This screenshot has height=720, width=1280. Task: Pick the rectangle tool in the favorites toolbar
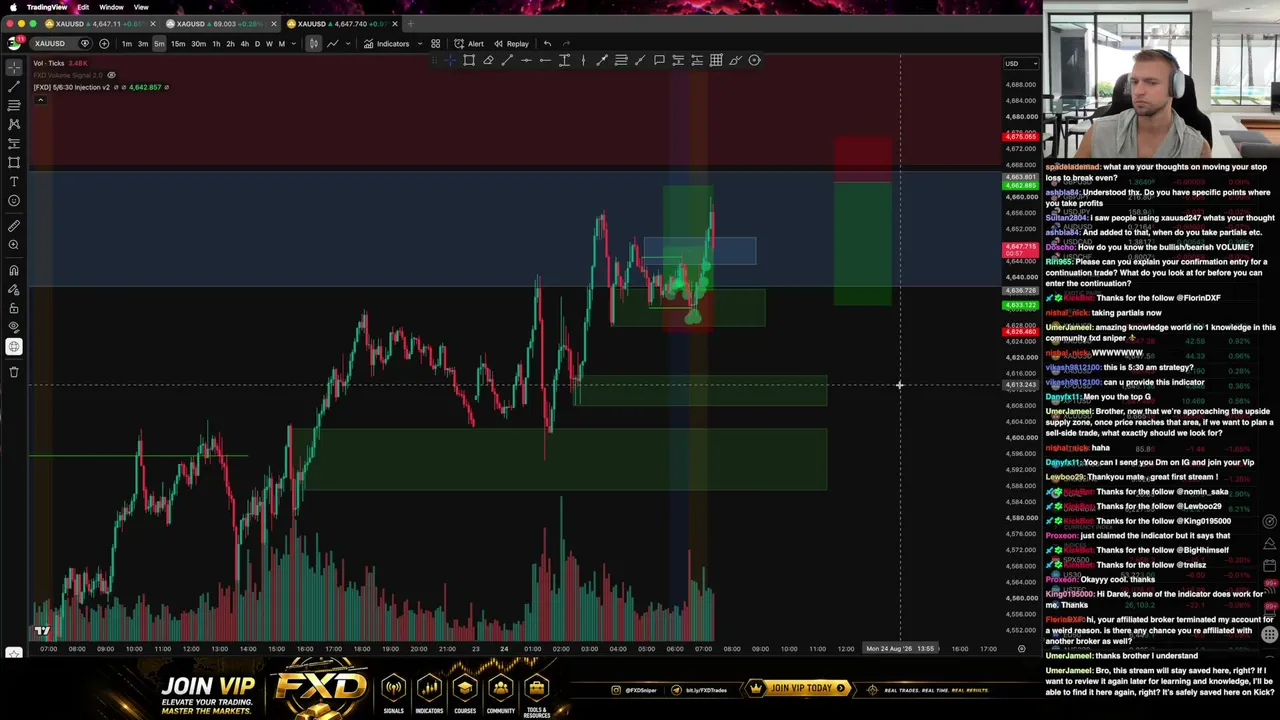tap(469, 60)
